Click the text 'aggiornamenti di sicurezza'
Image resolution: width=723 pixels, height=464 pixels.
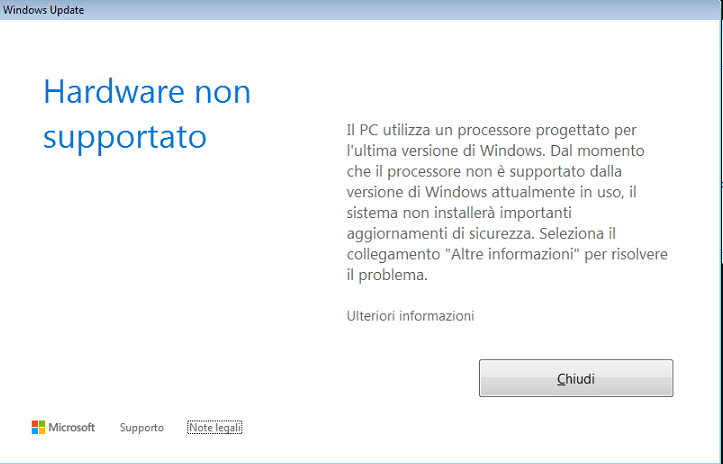coord(440,234)
